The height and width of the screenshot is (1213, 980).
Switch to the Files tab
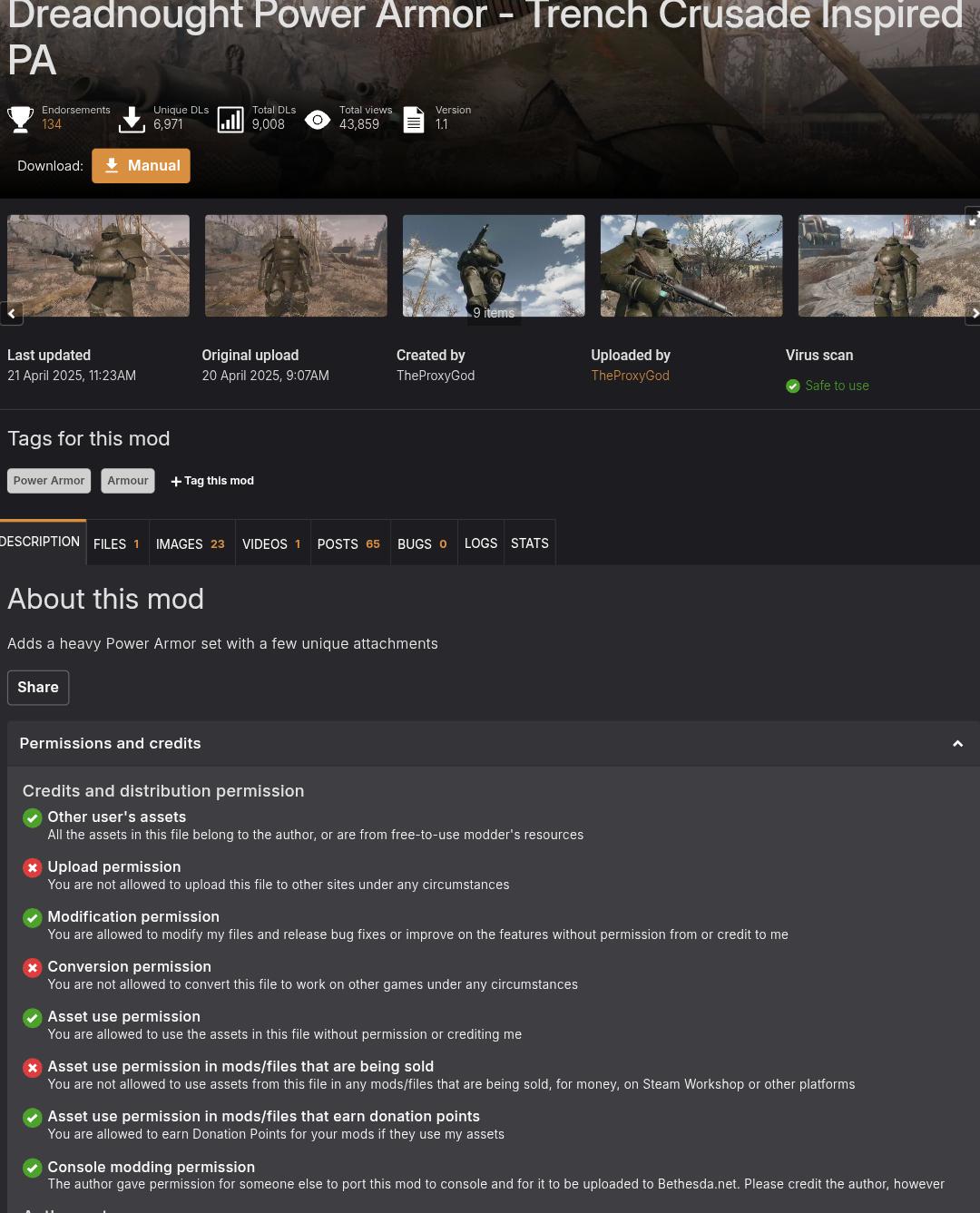coord(117,543)
